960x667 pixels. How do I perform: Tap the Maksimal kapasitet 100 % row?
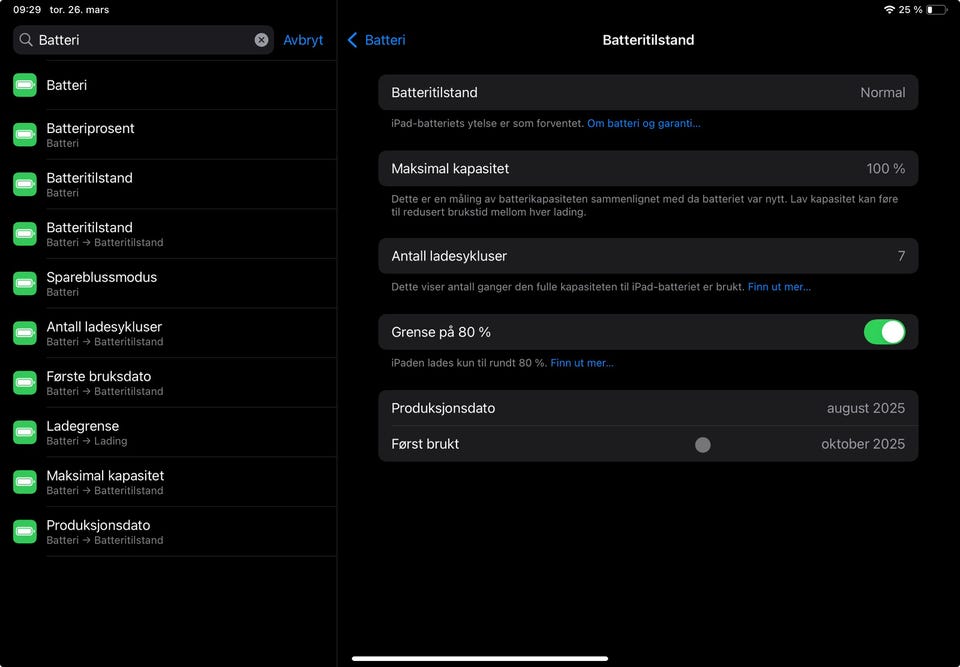pyautogui.click(x=648, y=169)
